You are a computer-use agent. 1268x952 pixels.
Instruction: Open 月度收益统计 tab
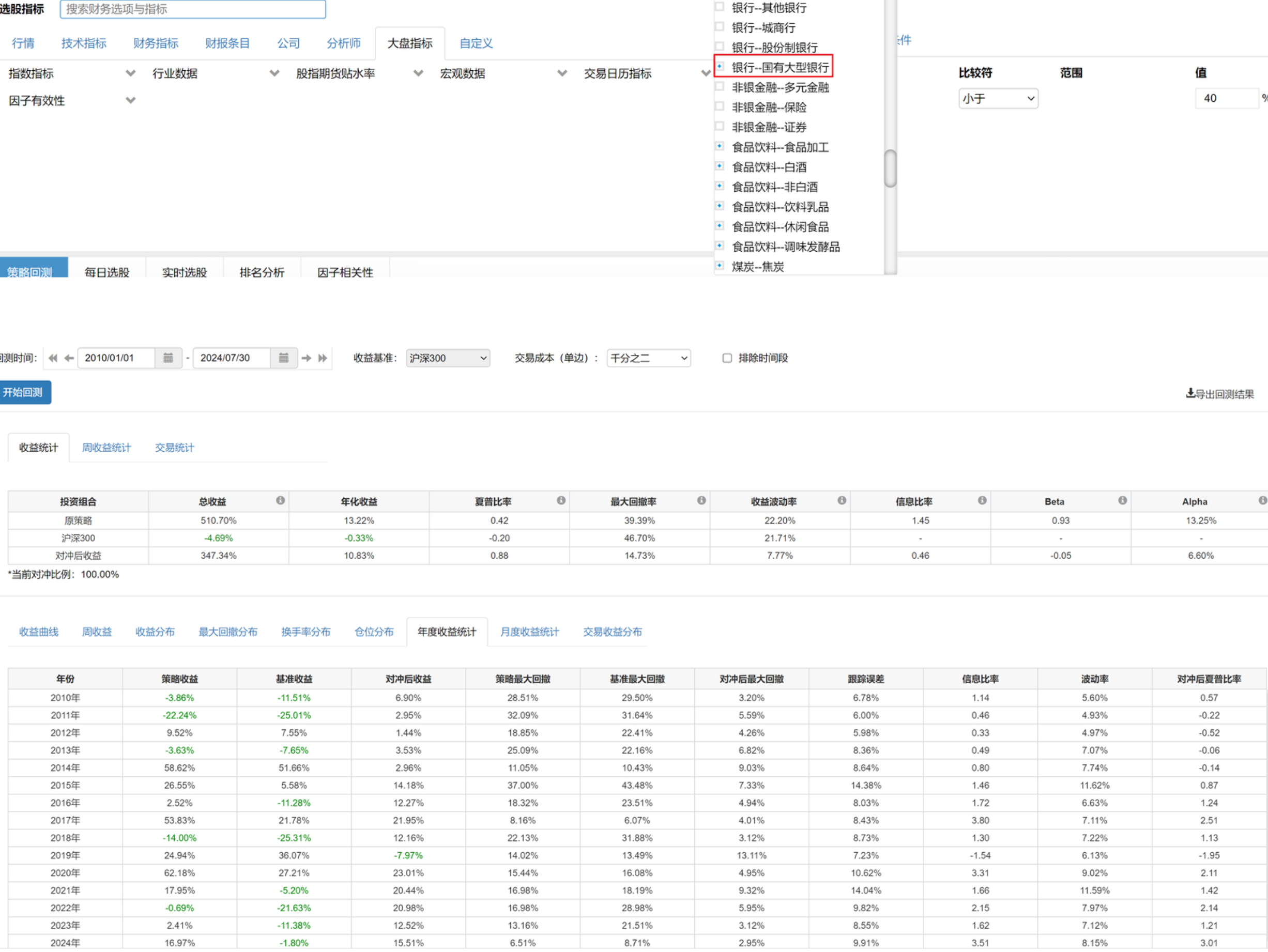[x=529, y=632]
